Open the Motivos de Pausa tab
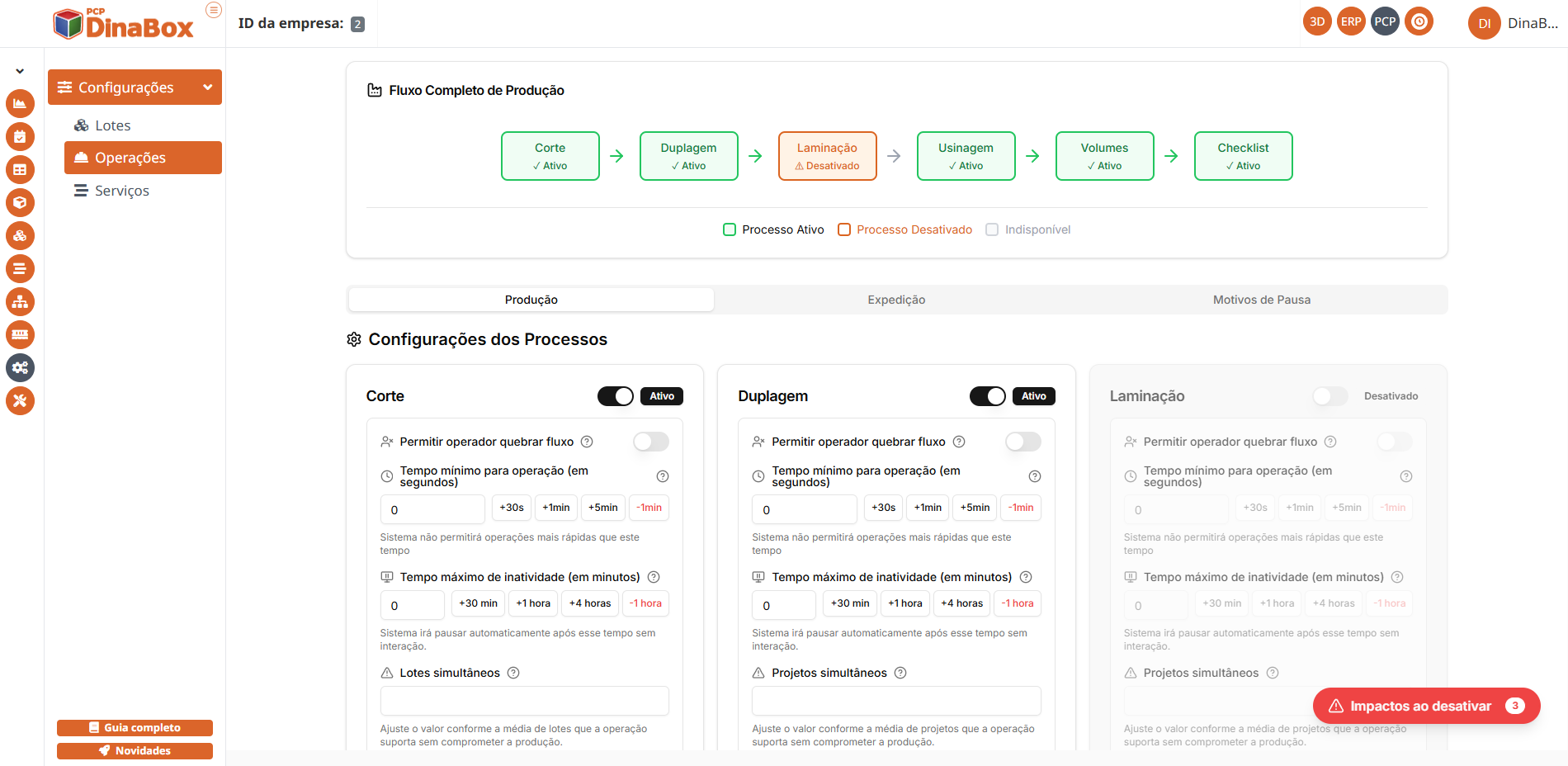This screenshot has height=766, width=1568. coord(1261,300)
